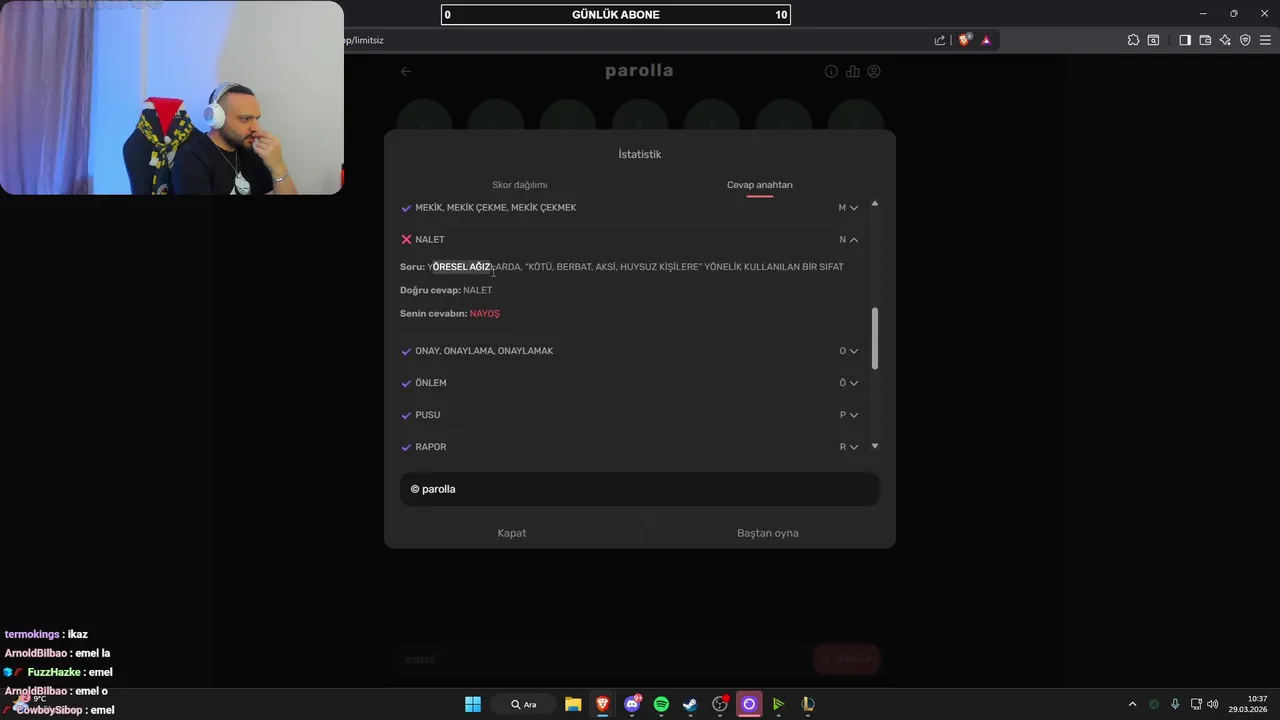This screenshot has height=720, width=1280.
Task: Click the RAPOR answer text
Action: pos(431,447)
